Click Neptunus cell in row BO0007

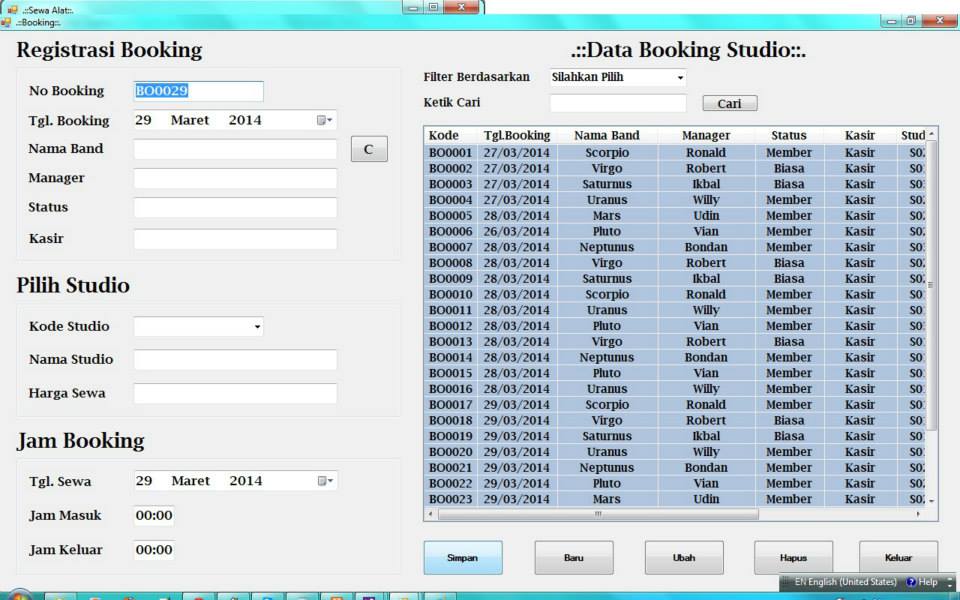(607, 247)
